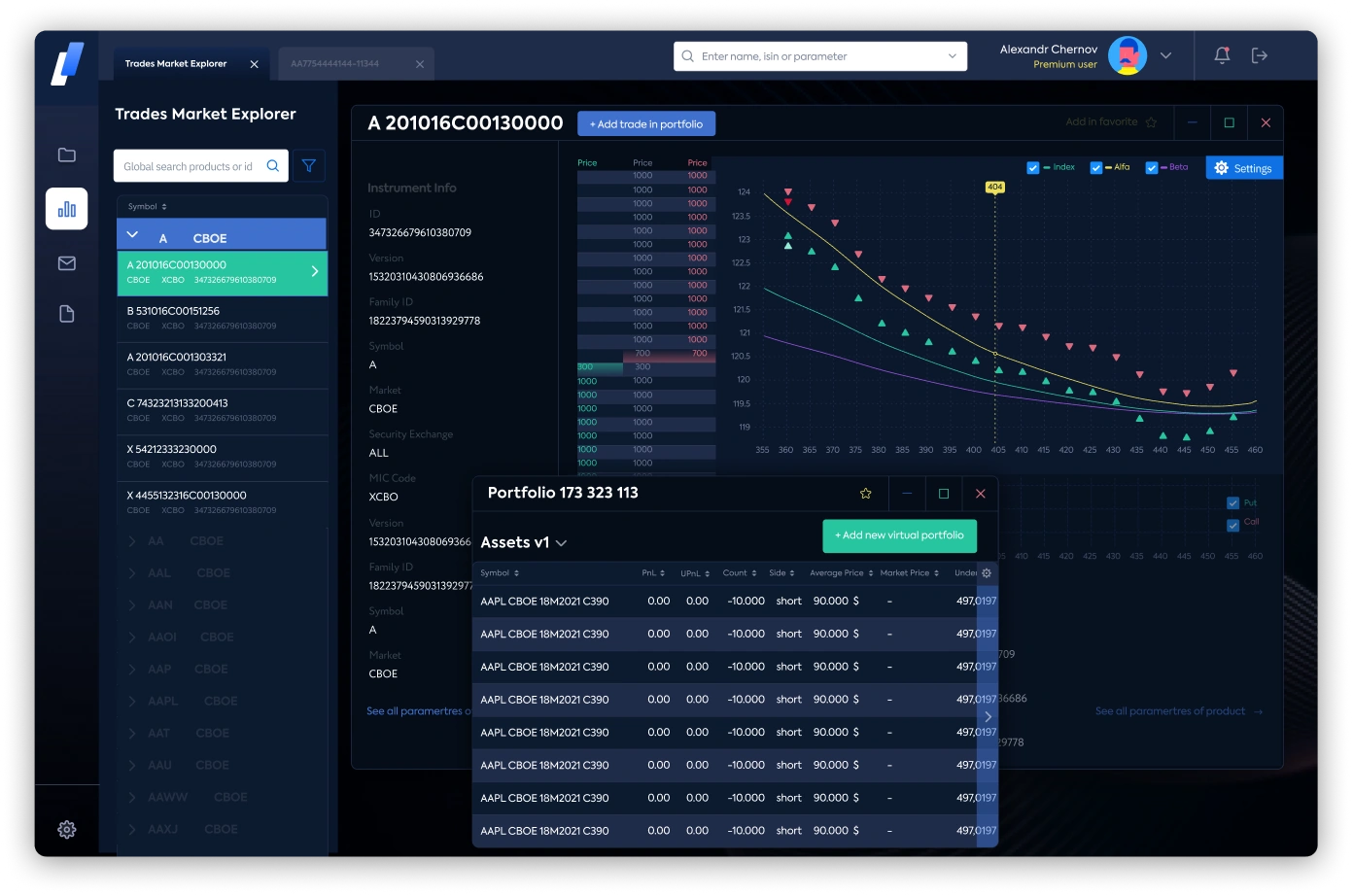Select X 54212333230000 row

pos(223,457)
